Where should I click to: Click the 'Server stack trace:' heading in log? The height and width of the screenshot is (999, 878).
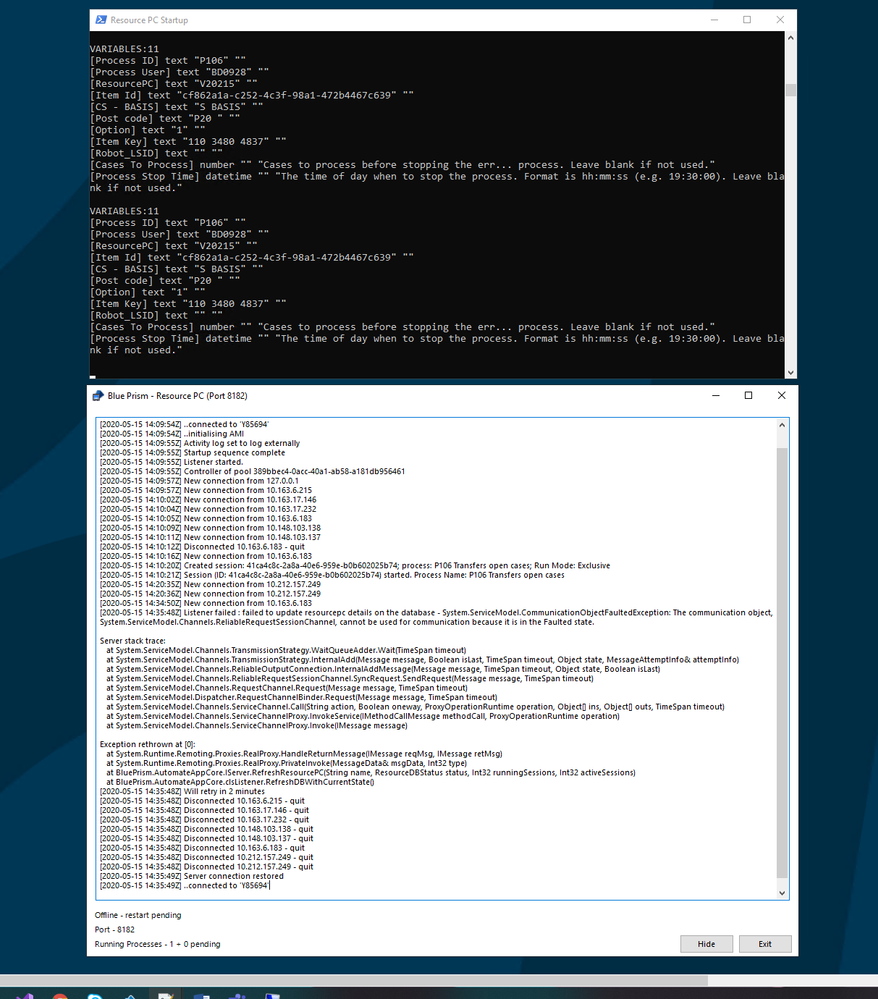[x=133, y=641]
